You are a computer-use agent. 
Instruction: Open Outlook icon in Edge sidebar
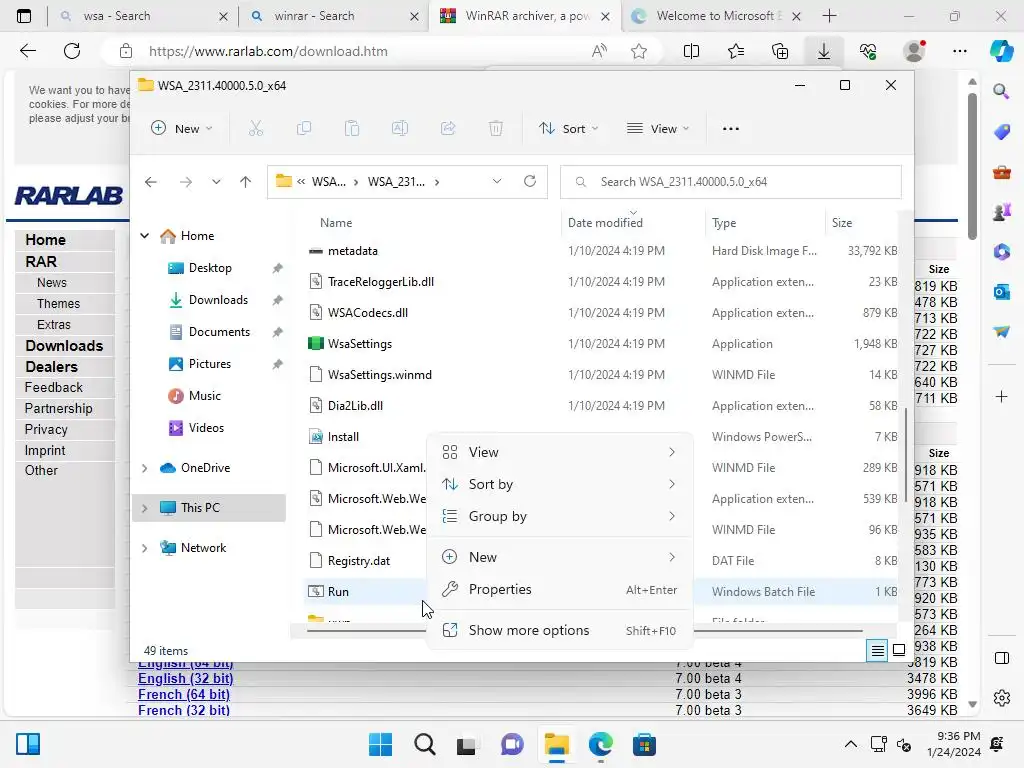1001,292
